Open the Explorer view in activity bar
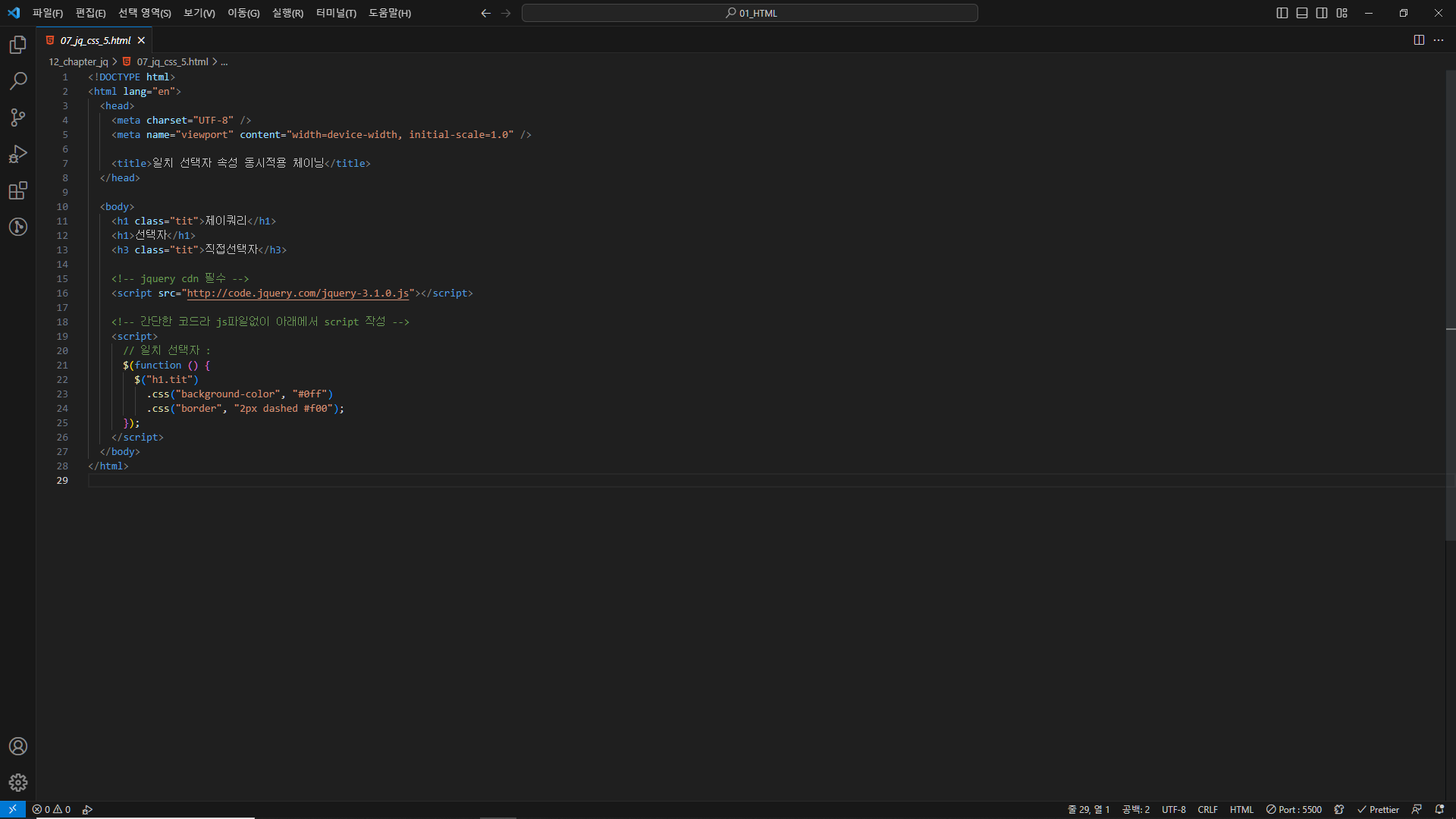Image resolution: width=1456 pixels, height=819 pixels. pos(18,45)
